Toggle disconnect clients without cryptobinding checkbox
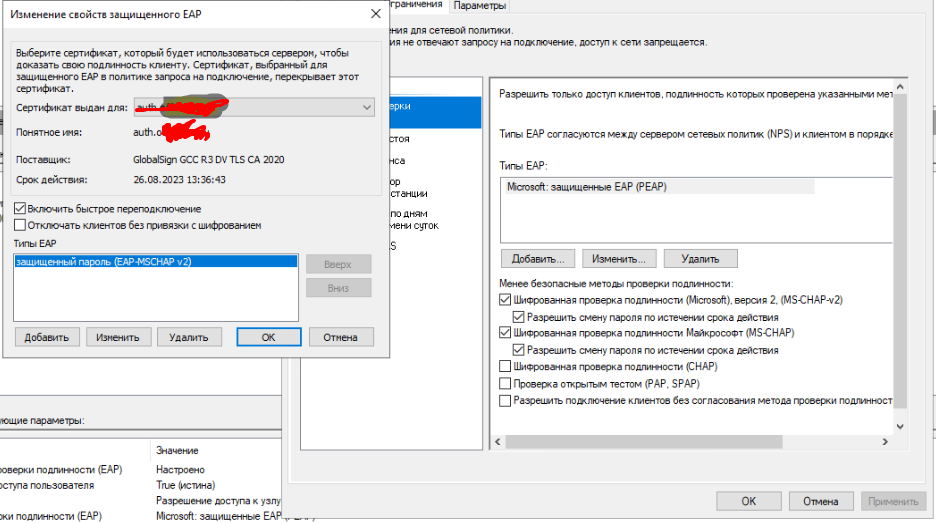This screenshot has height=523, width=936. point(20,225)
